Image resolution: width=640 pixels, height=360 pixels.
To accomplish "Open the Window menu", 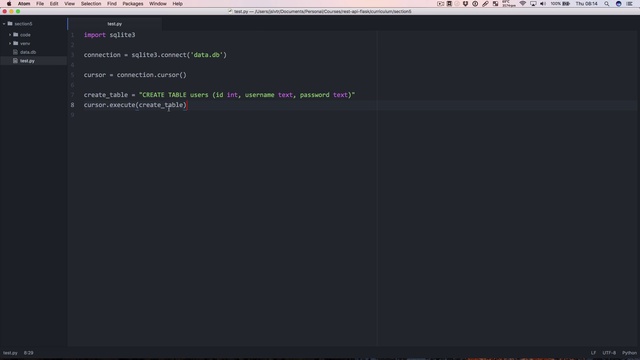I will [x=158, y=4].
